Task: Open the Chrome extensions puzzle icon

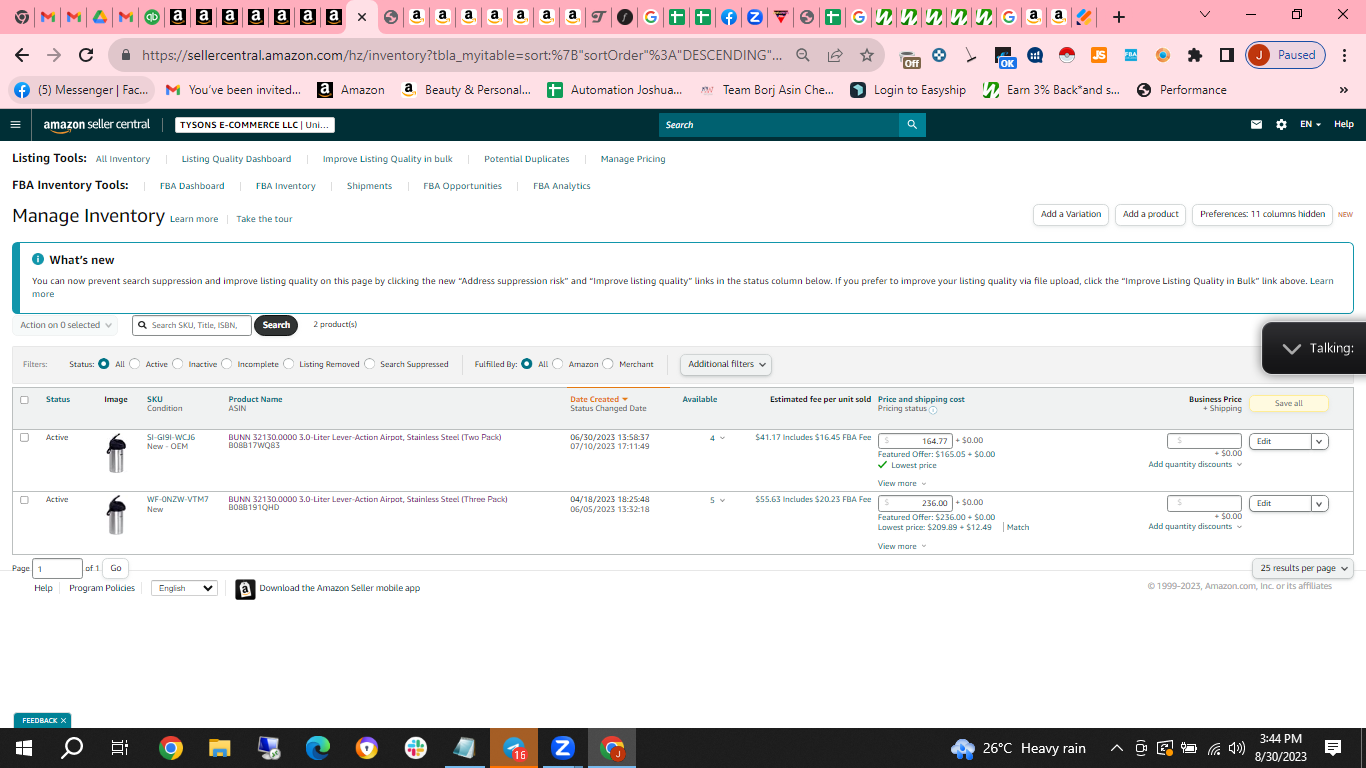Action: click(x=1195, y=55)
